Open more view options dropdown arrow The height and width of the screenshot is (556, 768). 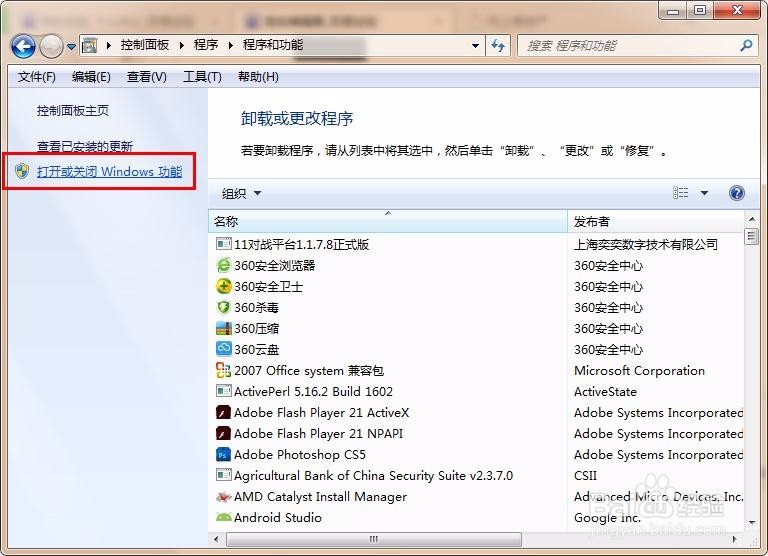(704, 193)
